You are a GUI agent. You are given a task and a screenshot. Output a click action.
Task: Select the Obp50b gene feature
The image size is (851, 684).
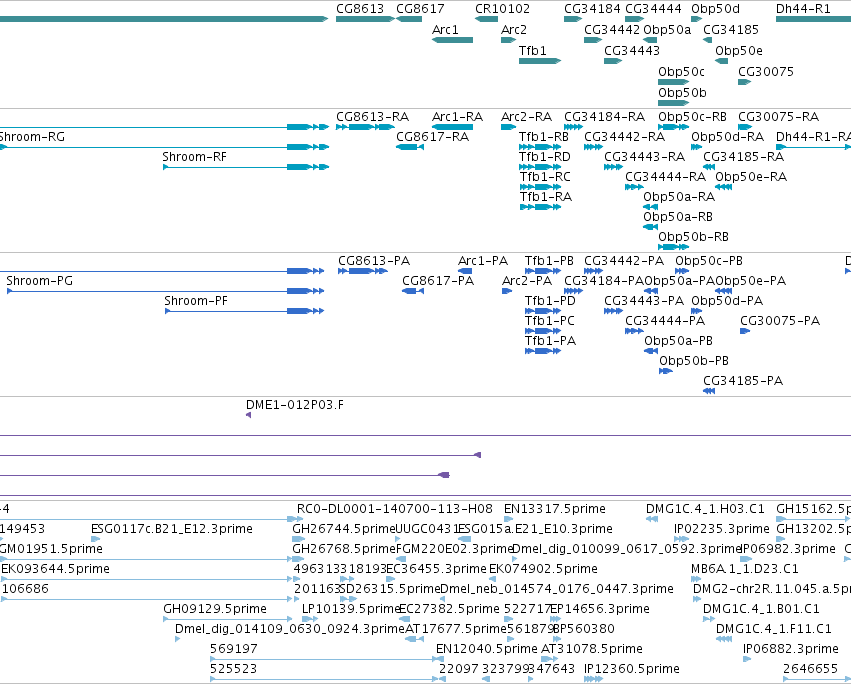coord(674,103)
